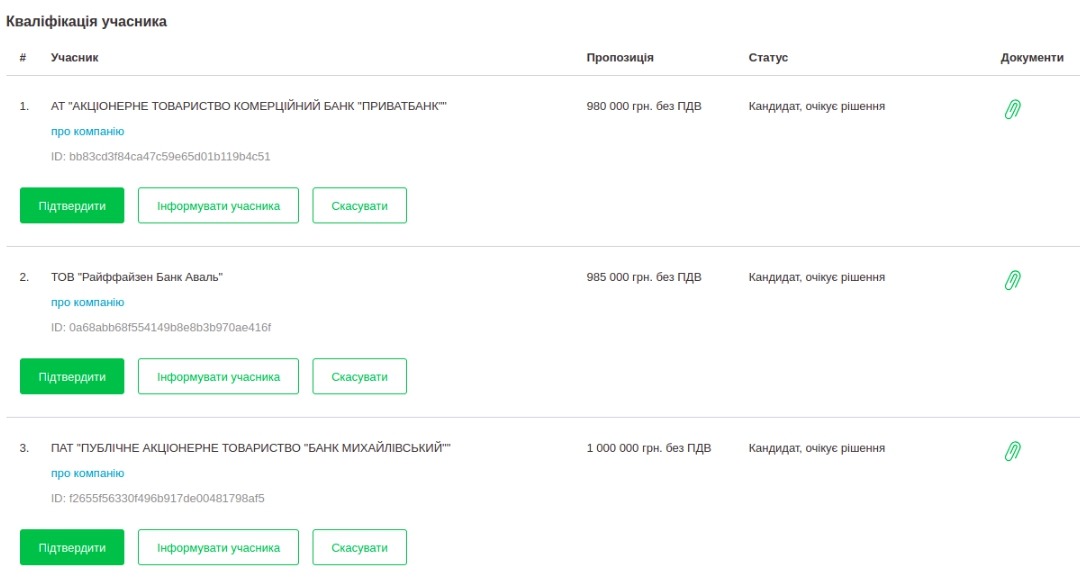Viewport: 1080px width, 578px height.
Task: Select the ТОВ "Райффайзен Банк Аваль" name
Action: 136,277
